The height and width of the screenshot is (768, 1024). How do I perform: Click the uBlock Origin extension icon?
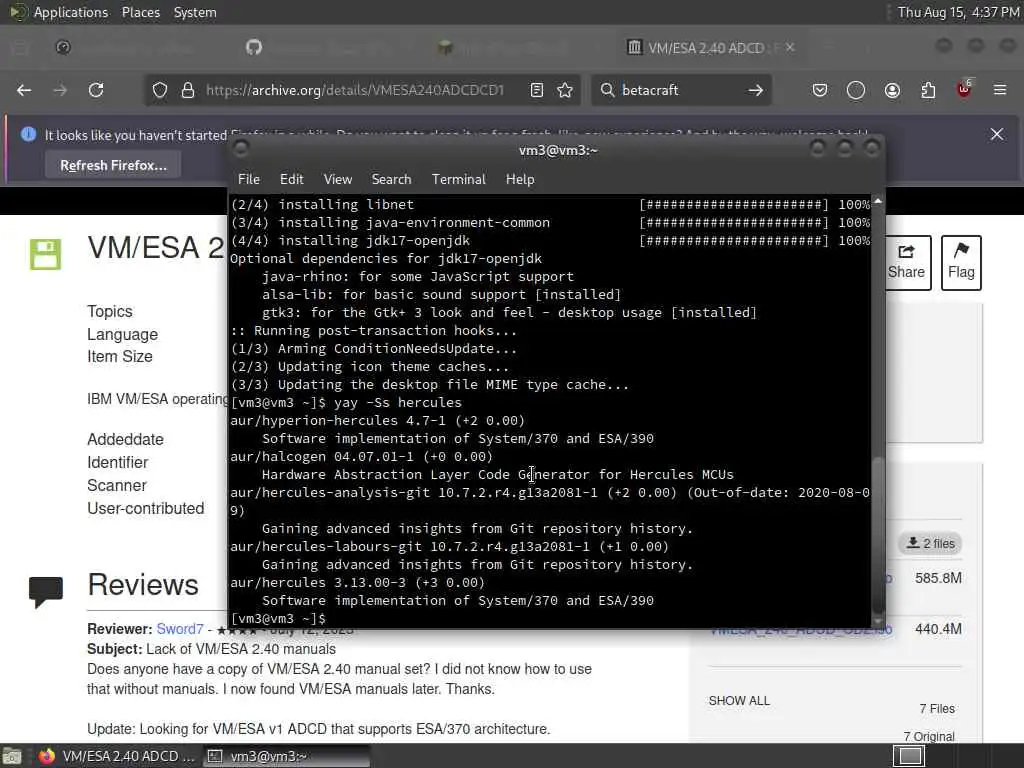point(964,89)
